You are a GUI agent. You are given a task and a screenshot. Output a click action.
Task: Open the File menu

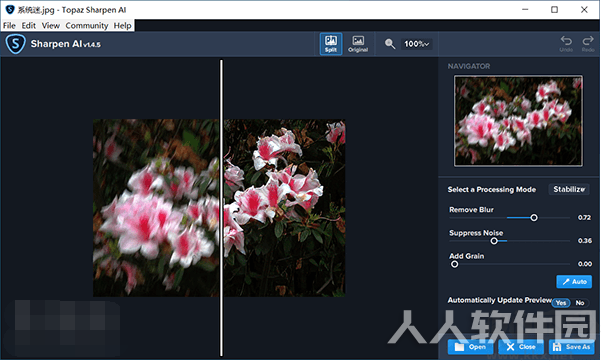(9, 25)
